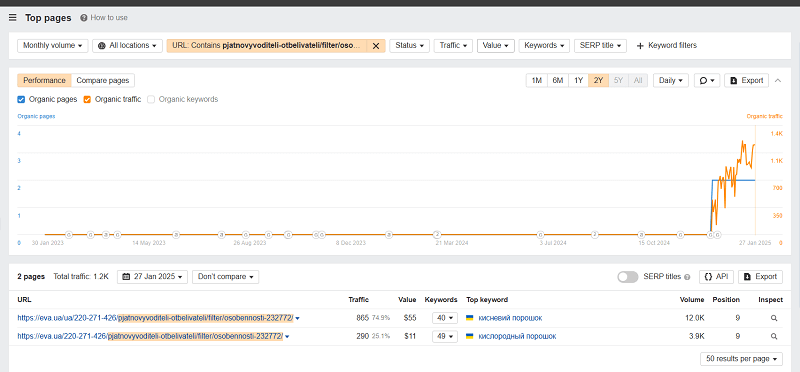800x372 pixels.
Task: Uncheck the Organic traffic checkbox
Action: pos(87,100)
